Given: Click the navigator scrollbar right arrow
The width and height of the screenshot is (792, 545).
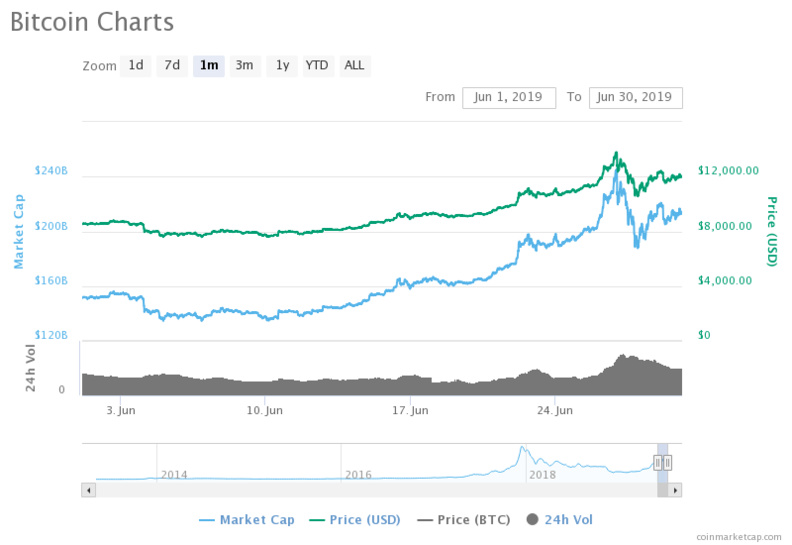Looking at the screenshot, I should click(x=675, y=490).
